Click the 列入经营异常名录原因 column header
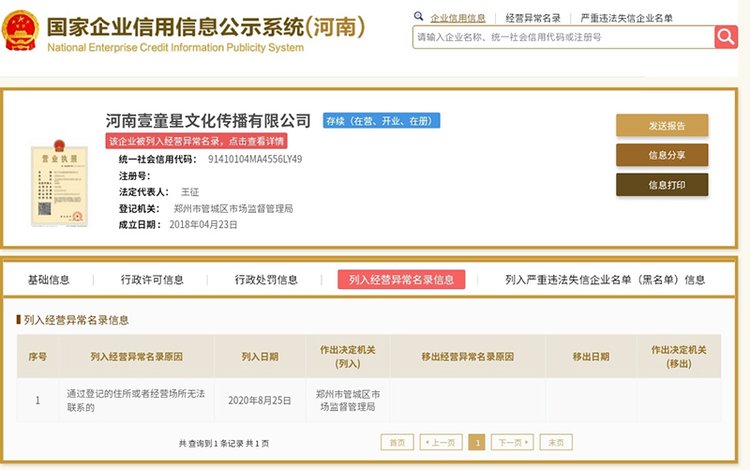The width and height of the screenshot is (750, 470). pos(136,357)
